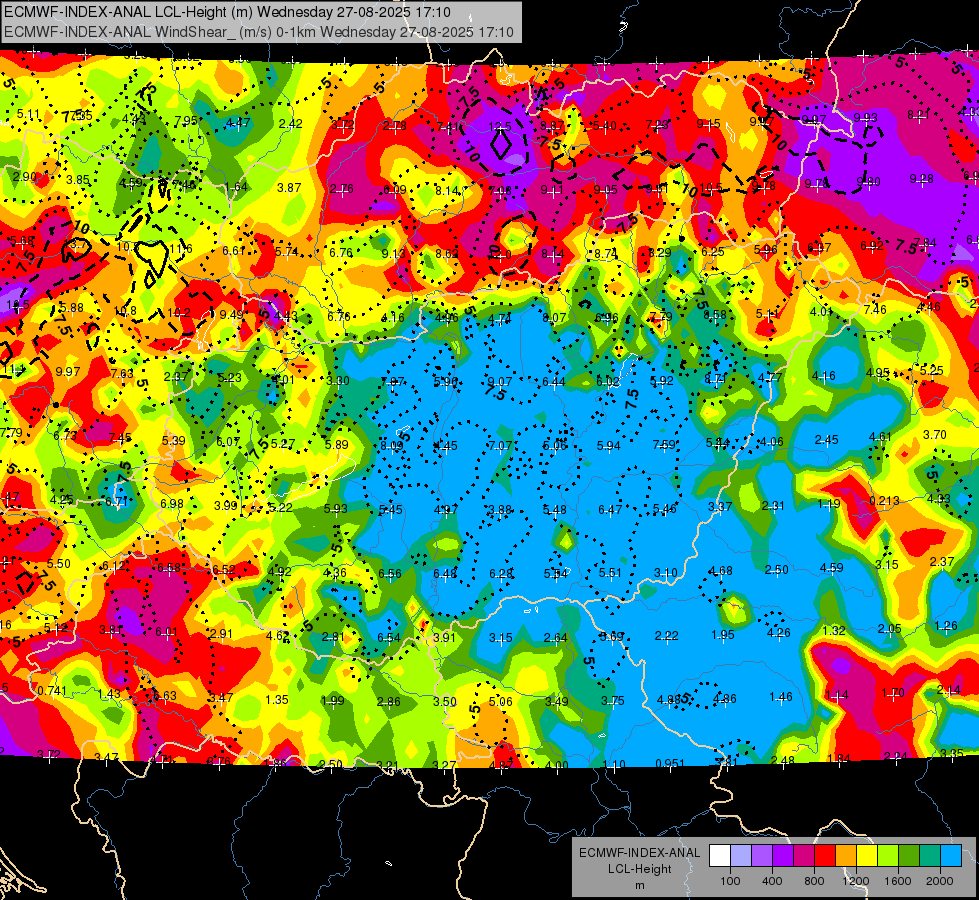
Task: Click the grid value 1.35
Action: coord(277,700)
